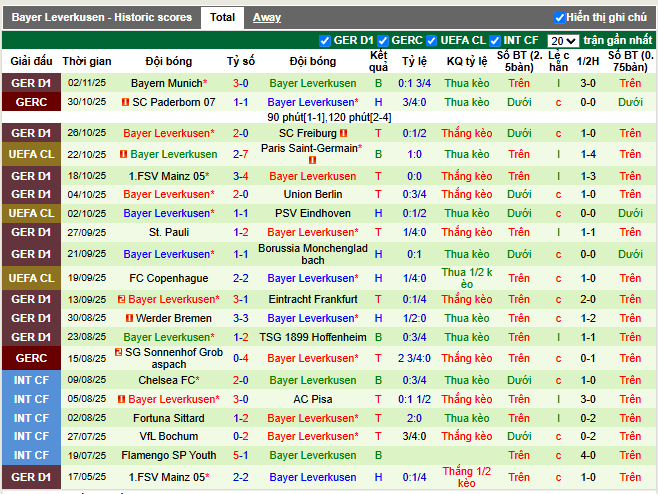Click the 1/2H column header
The image size is (658, 494).
click(x=588, y=61)
